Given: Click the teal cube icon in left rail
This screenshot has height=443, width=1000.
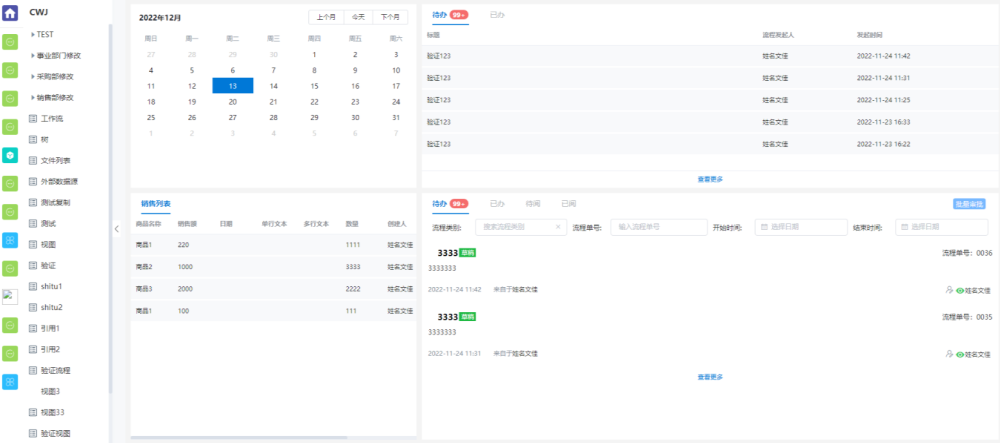Looking at the screenshot, I should pyautogui.click(x=10, y=155).
